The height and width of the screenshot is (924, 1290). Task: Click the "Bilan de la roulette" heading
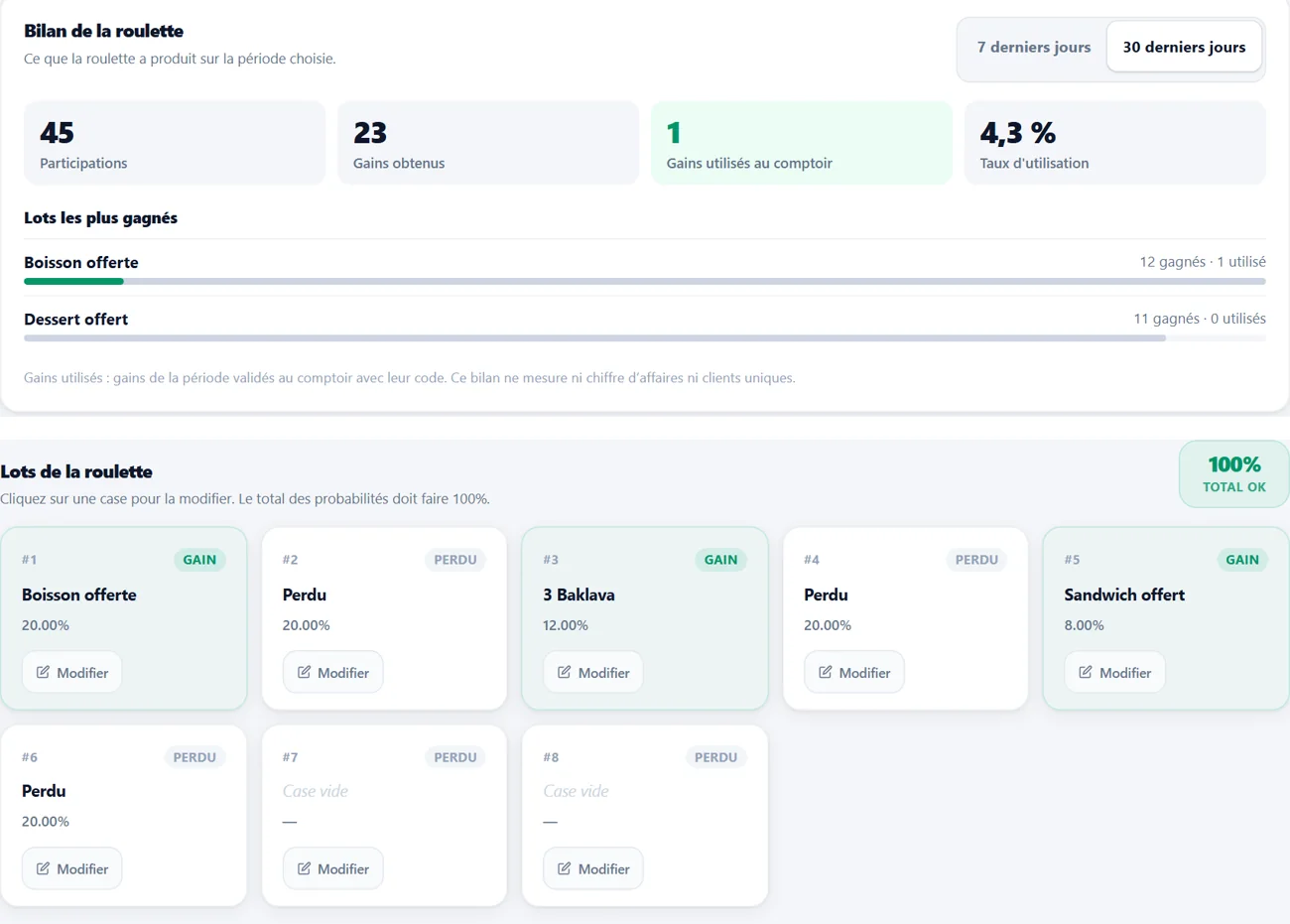[103, 31]
